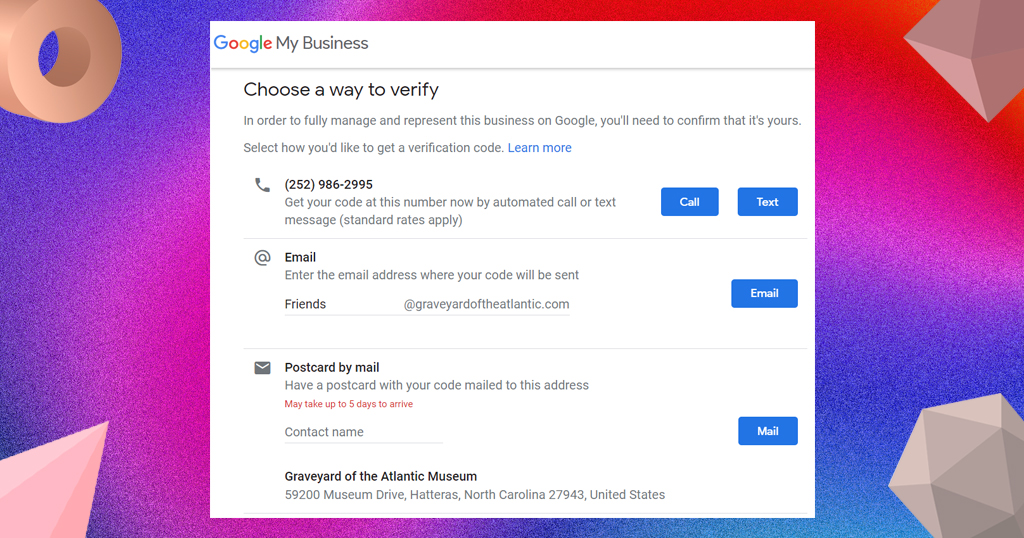Click the Graveyard of the Atlantic Museum name
Viewport: 1024px width, 538px height.
(x=381, y=477)
